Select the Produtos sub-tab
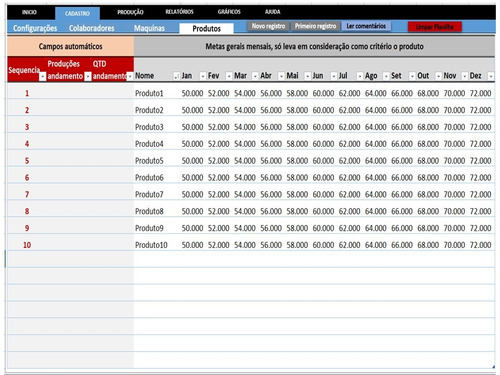Screen dimensions: 500x375 (206, 29)
